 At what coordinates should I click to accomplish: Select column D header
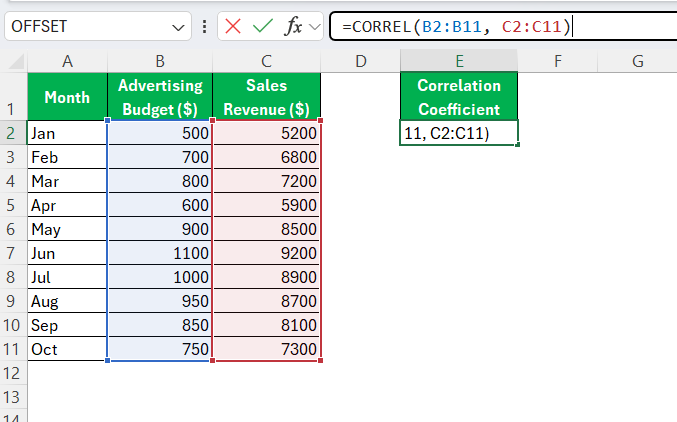coord(361,61)
